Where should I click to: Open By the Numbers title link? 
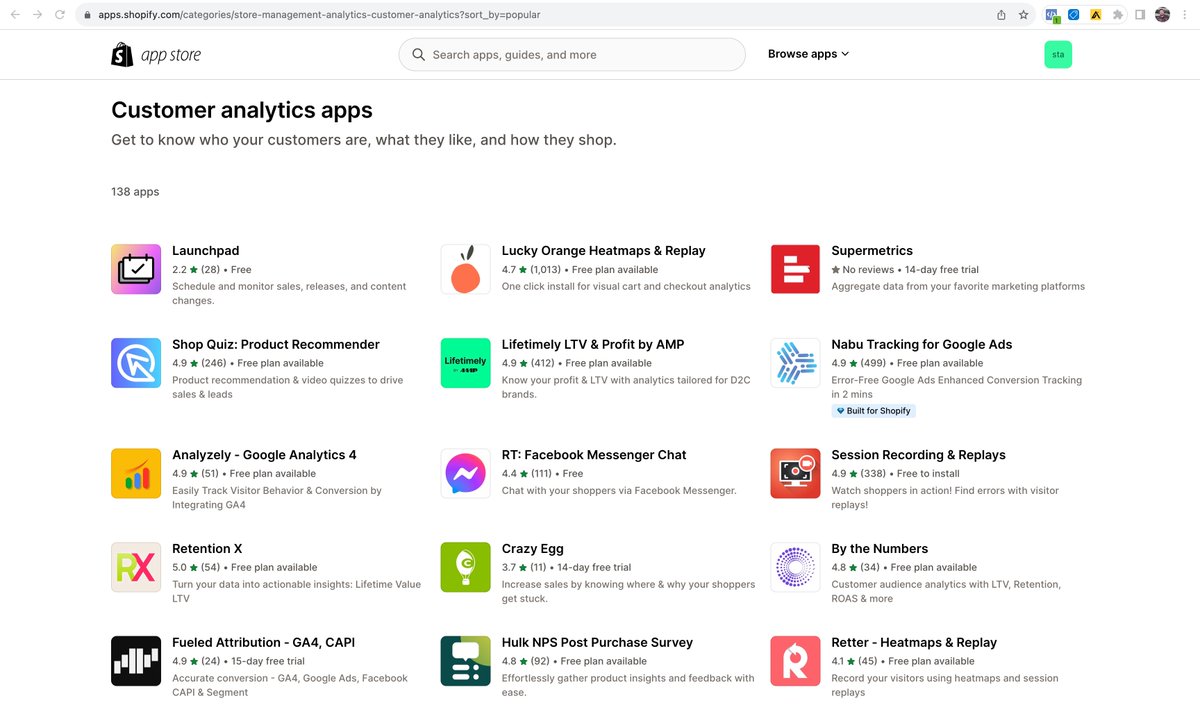(880, 549)
